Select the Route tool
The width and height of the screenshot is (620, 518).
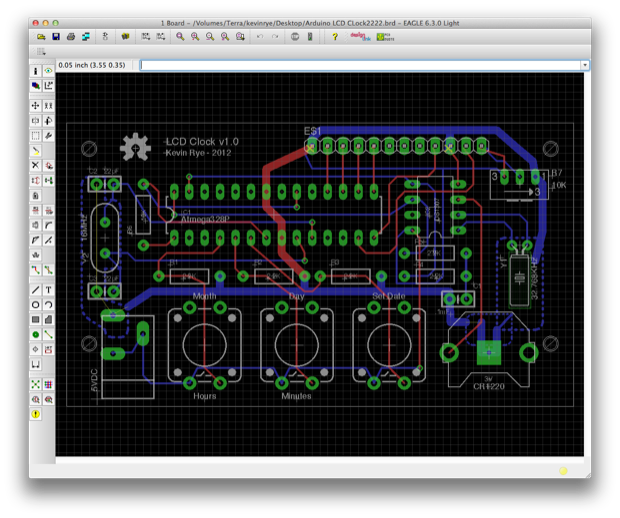[36, 270]
